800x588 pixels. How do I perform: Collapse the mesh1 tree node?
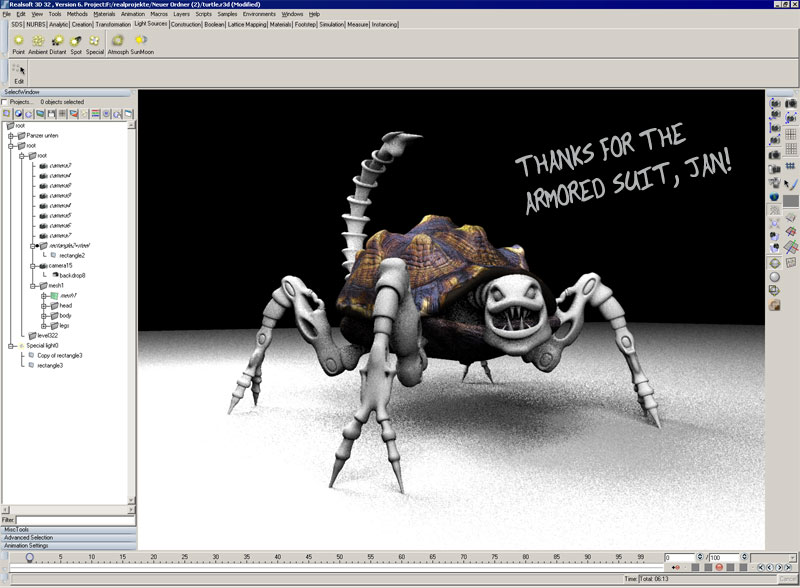pyautogui.click(x=34, y=286)
